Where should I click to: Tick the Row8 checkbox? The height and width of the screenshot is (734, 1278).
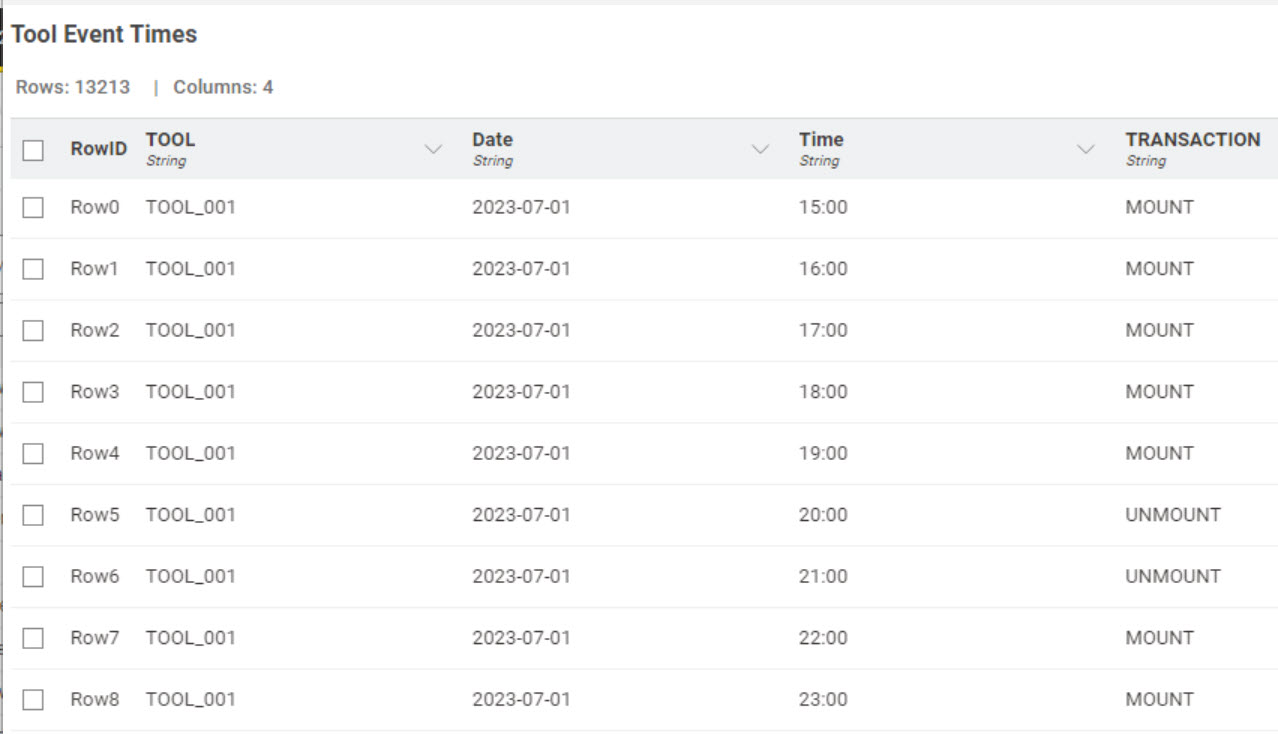pyautogui.click(x=33, y=699)
